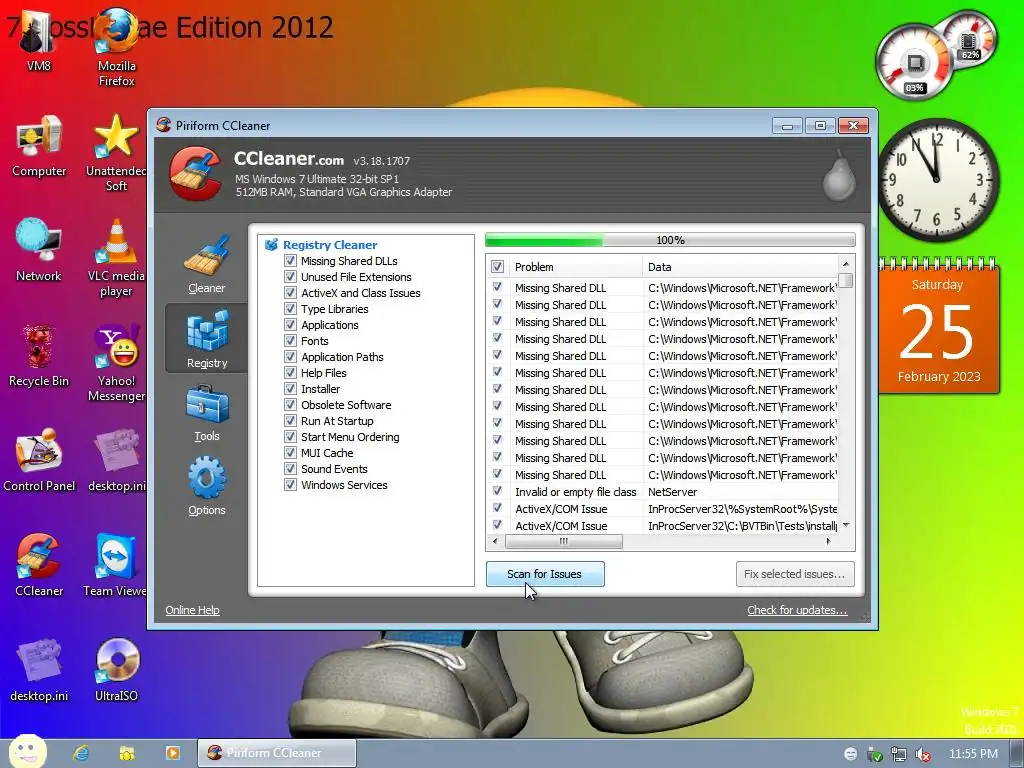Image resolution: width=1024 pixels, height=768 pixels.
Task: Click the results list scroll-up arrow
Action: (846, 264)
